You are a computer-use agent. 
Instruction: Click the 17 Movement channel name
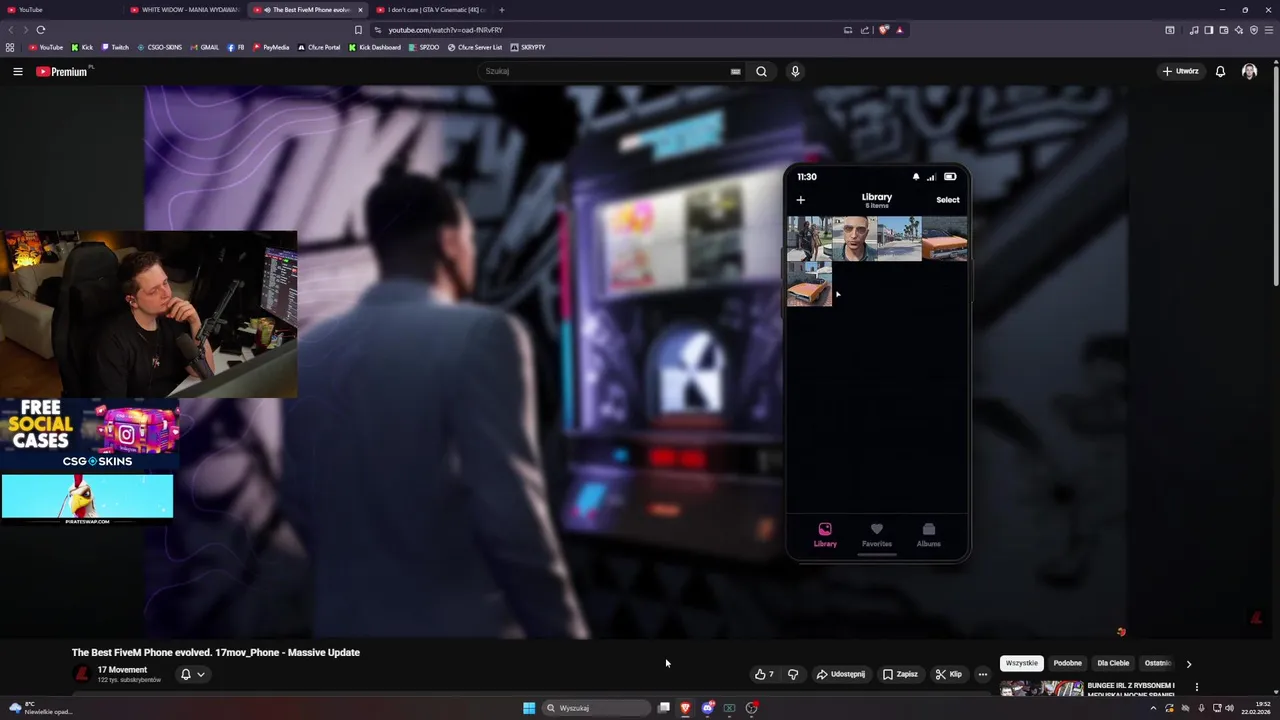coord(122,670)
